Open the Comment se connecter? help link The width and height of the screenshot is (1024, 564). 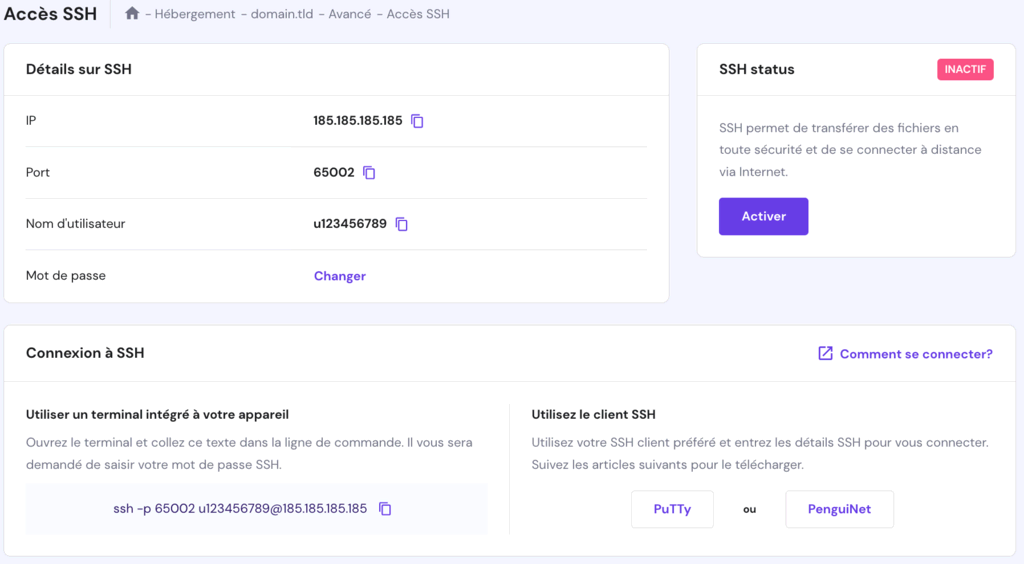coord(916,354)
